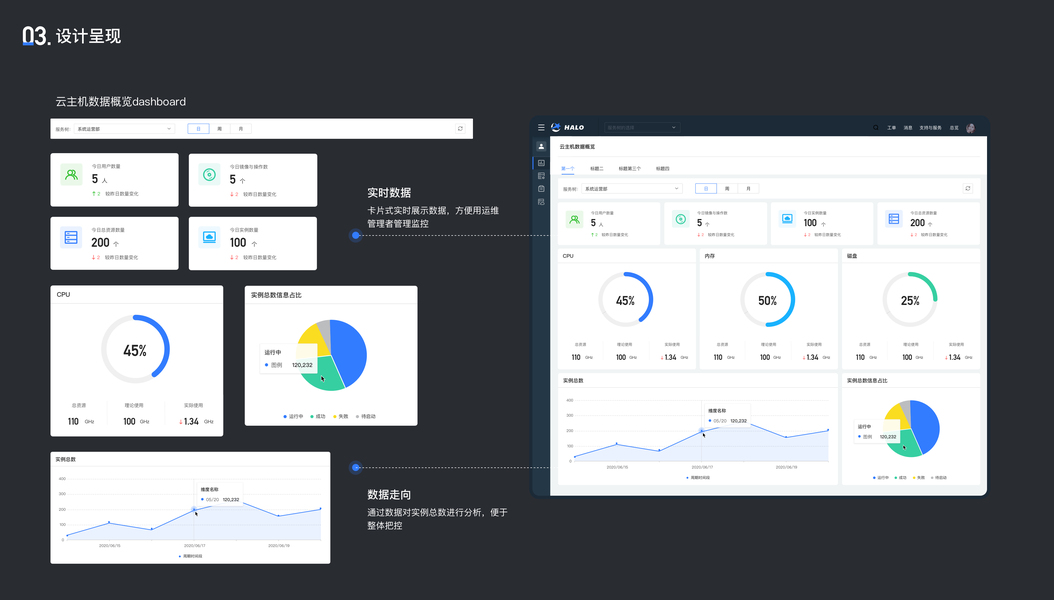Screen dimensions: 1054x600
Task: Open the service tree dropdown in the HALO top bar
Action: pos(641,128)
